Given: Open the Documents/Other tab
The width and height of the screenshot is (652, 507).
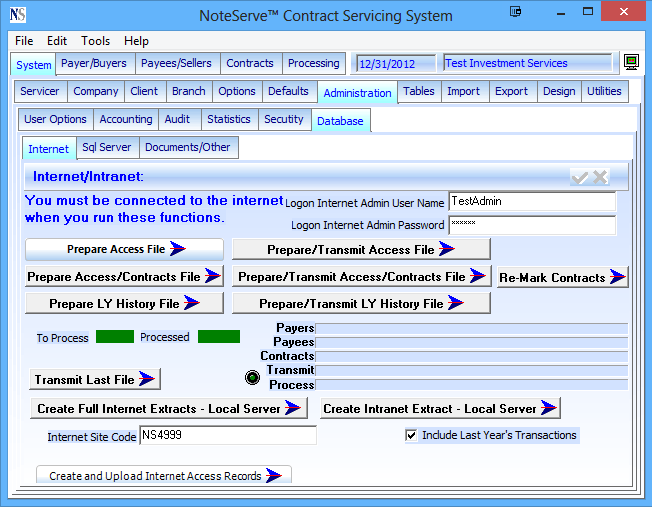Looking at the screenshot, I should coord(188,148).
